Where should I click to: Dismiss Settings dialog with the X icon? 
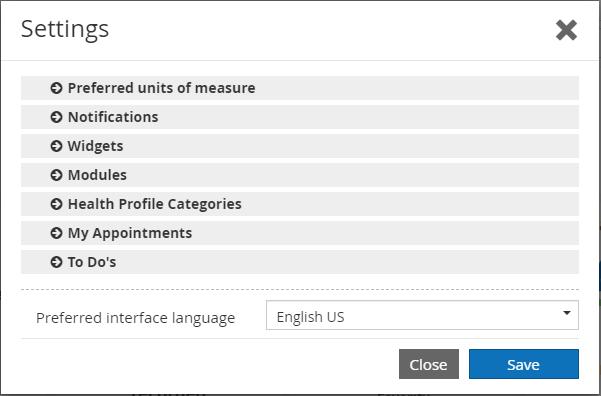click(566, 30)
